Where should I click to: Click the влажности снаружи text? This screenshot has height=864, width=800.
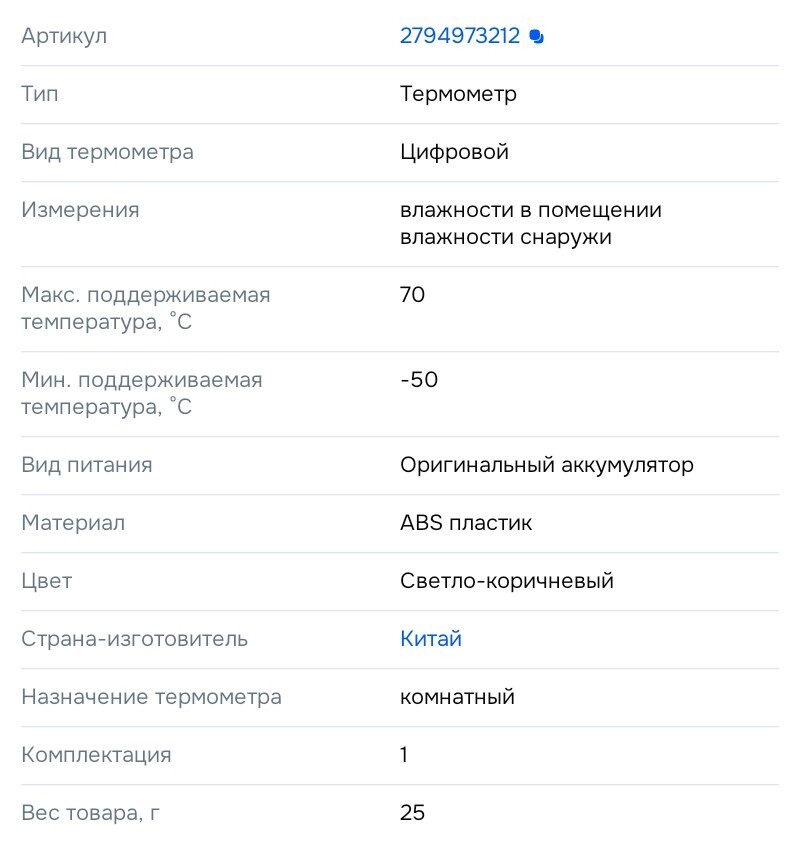click(505, 238)
